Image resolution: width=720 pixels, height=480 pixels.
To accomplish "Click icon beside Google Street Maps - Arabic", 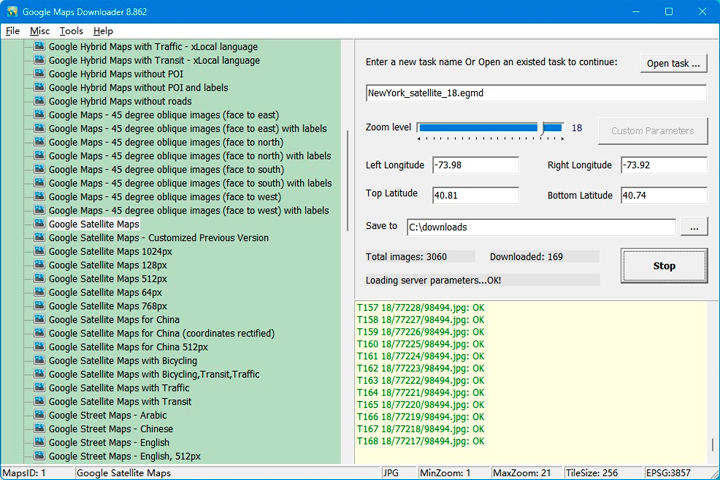I will [39, 415].
